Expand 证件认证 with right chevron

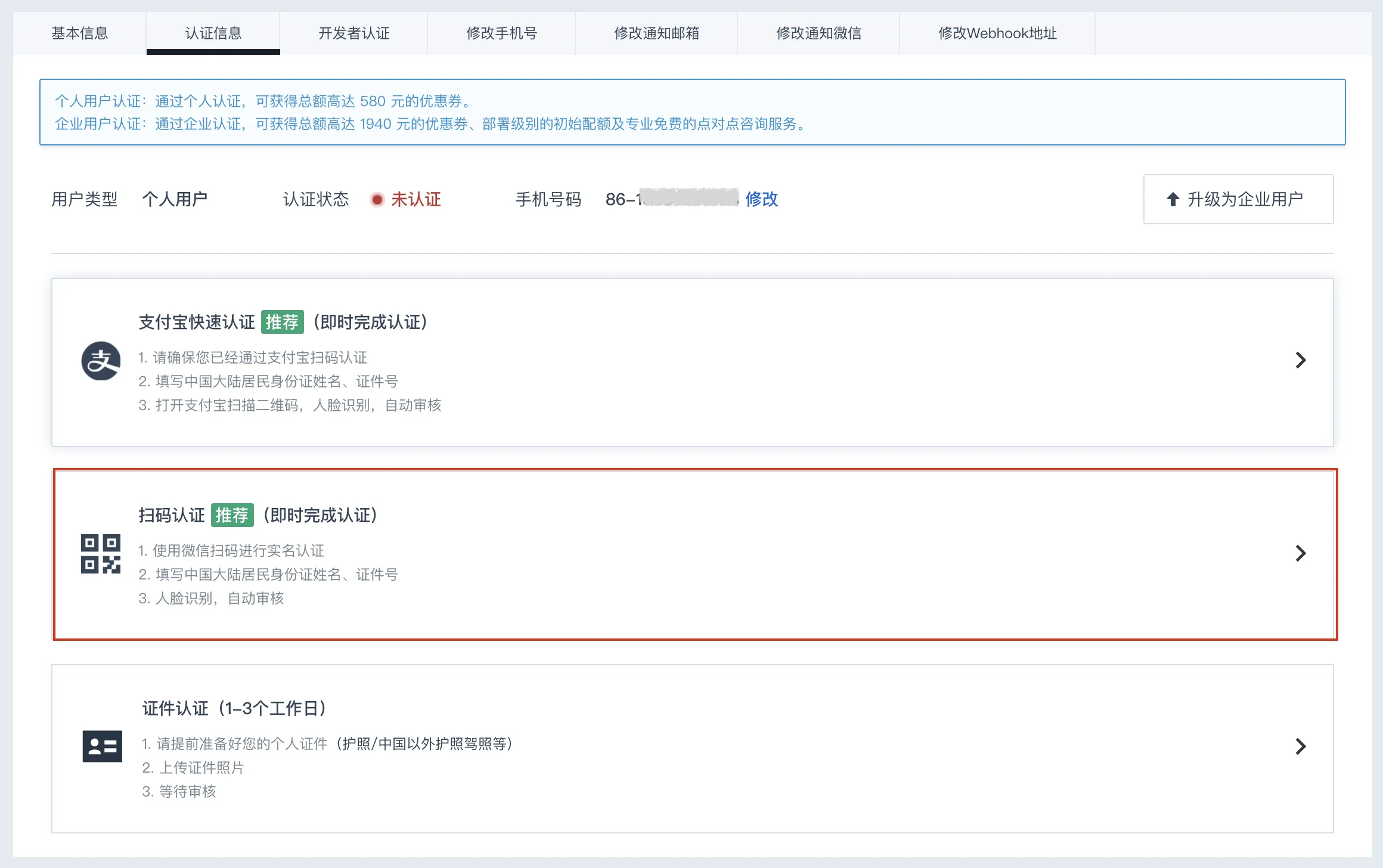[1301, 746]
